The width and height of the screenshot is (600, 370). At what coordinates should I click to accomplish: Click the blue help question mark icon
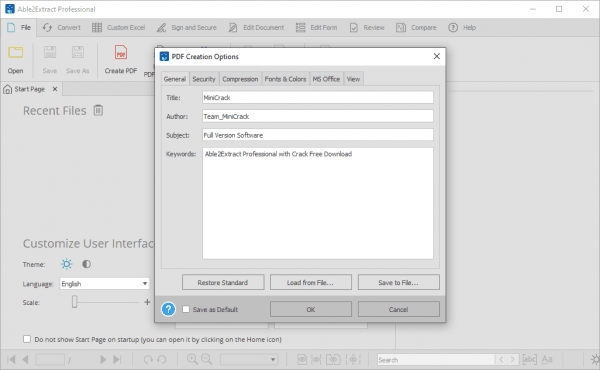coord(168,309)
